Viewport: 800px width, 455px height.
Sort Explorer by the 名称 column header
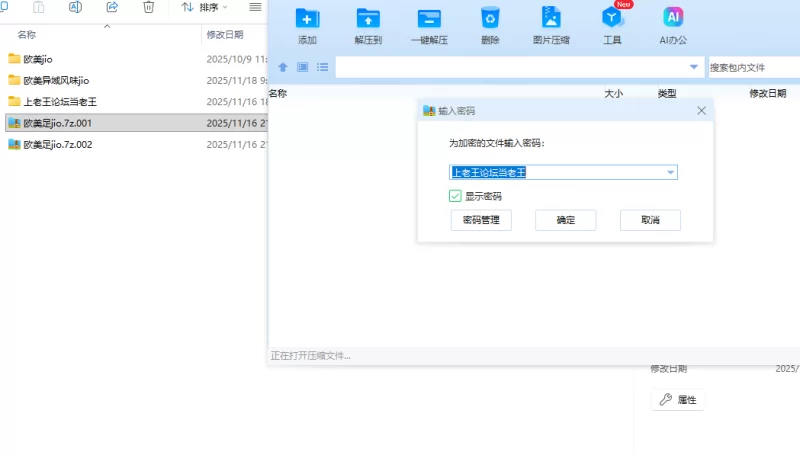pyautogui.click(x=27, y=35)
